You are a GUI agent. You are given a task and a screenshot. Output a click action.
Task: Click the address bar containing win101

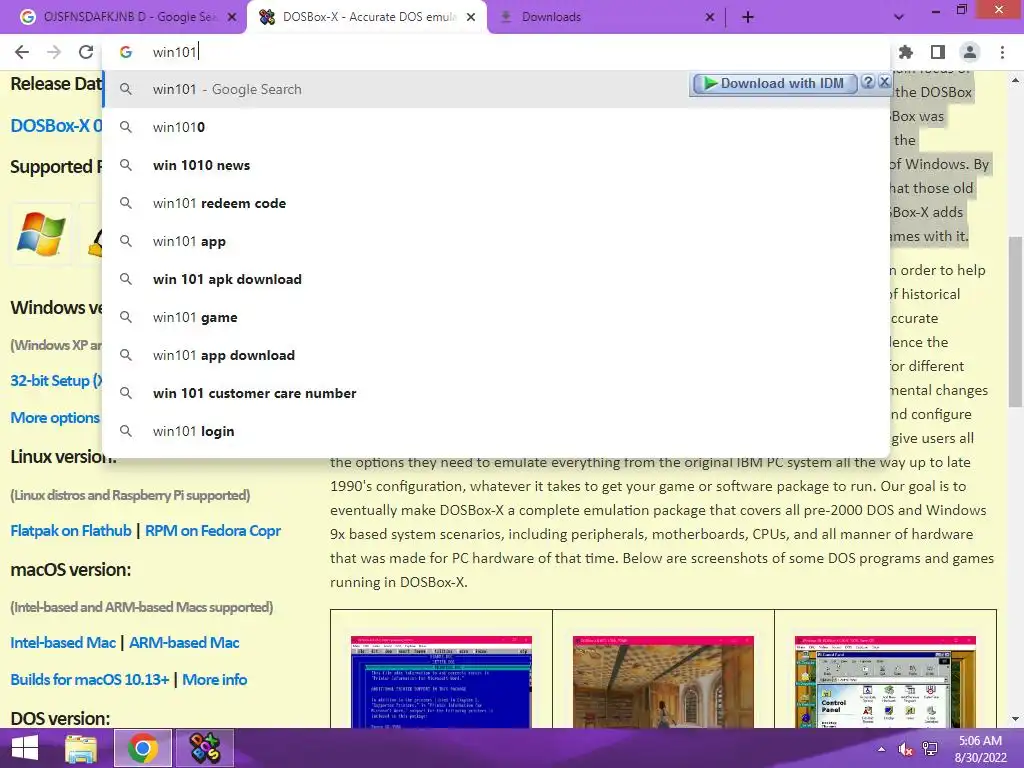[x=496, y=52]
